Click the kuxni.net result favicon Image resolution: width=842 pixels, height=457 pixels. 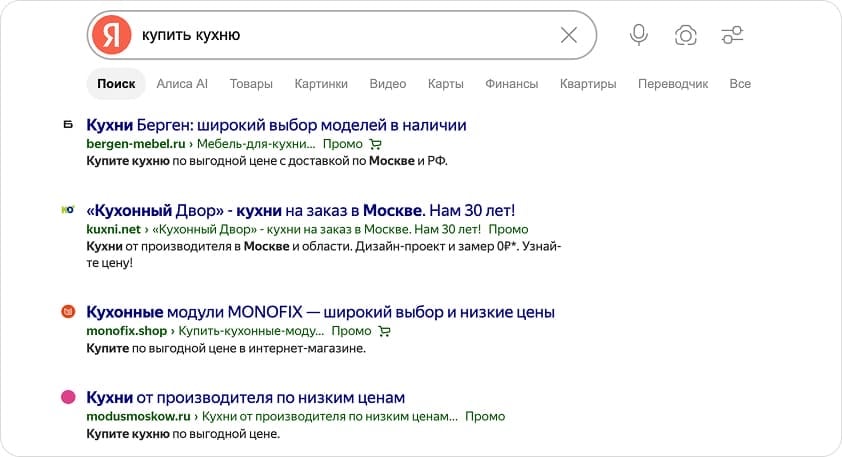[68, 210]
